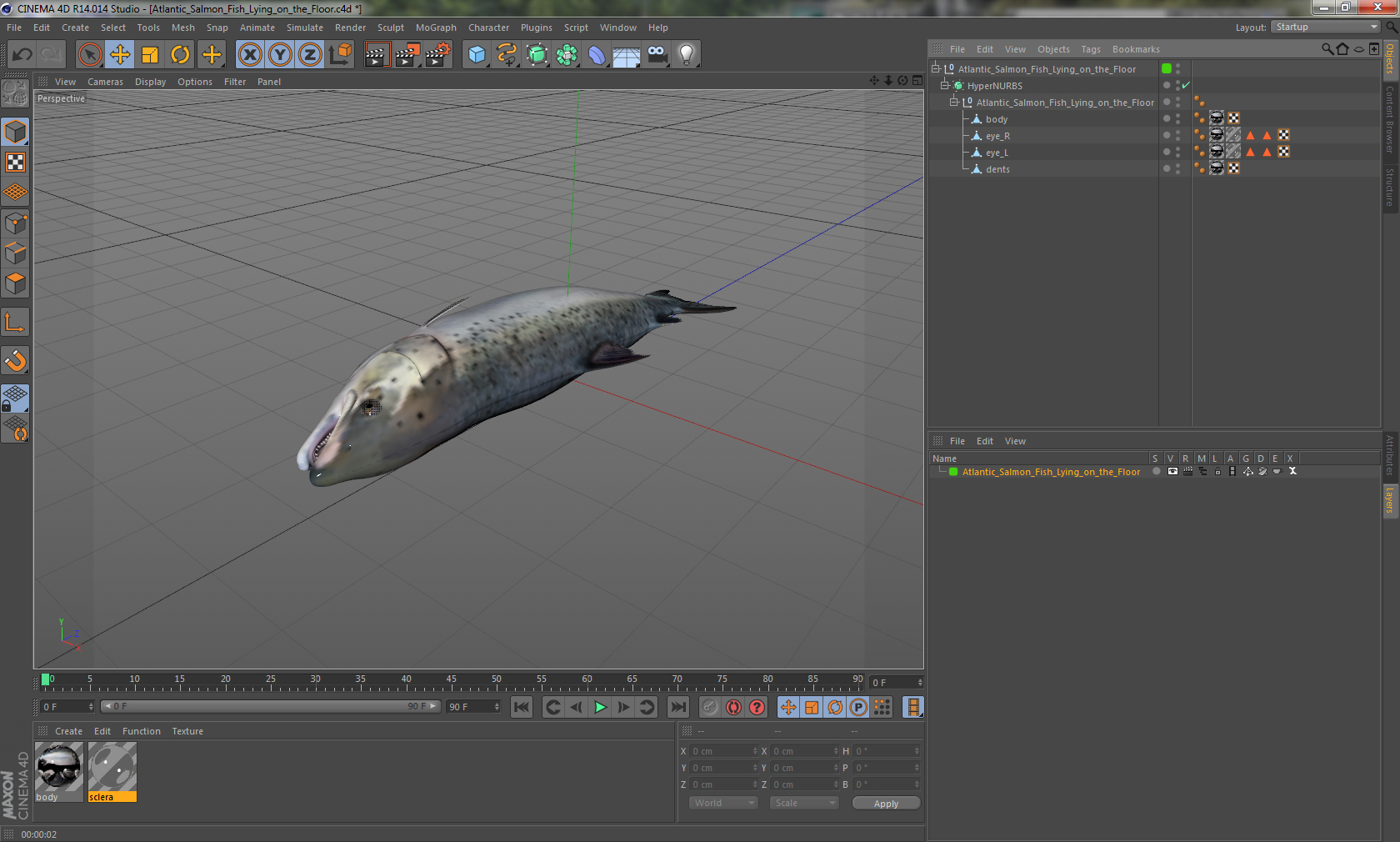Image resolution: width=1400 pixels, height=842 pixels.
Task: Go to start of animation
Action: [522, 707]
